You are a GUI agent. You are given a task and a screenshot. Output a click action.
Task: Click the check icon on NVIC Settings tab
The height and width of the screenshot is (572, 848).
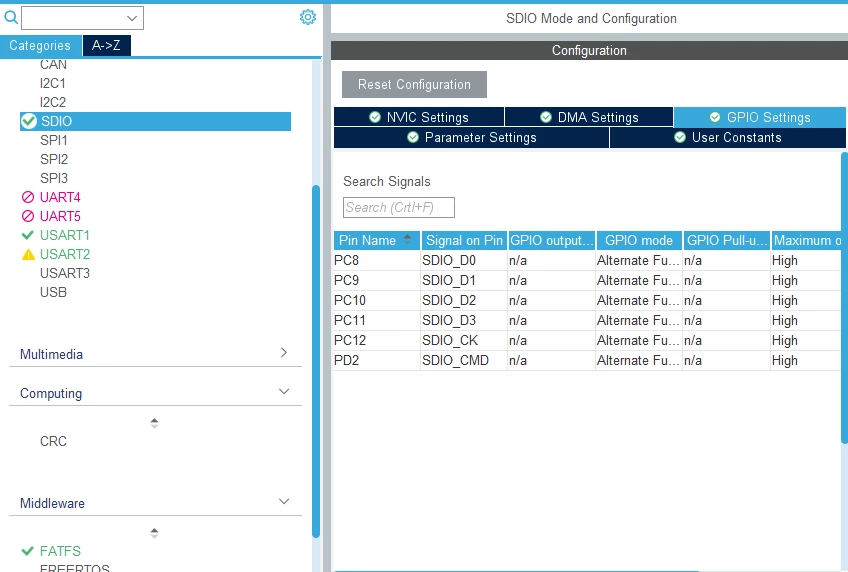375,117
